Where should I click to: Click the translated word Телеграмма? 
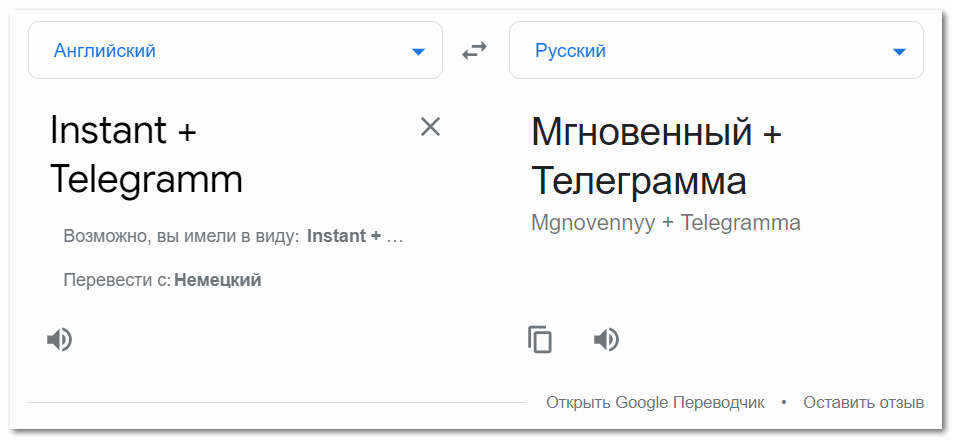coord(638,181)
